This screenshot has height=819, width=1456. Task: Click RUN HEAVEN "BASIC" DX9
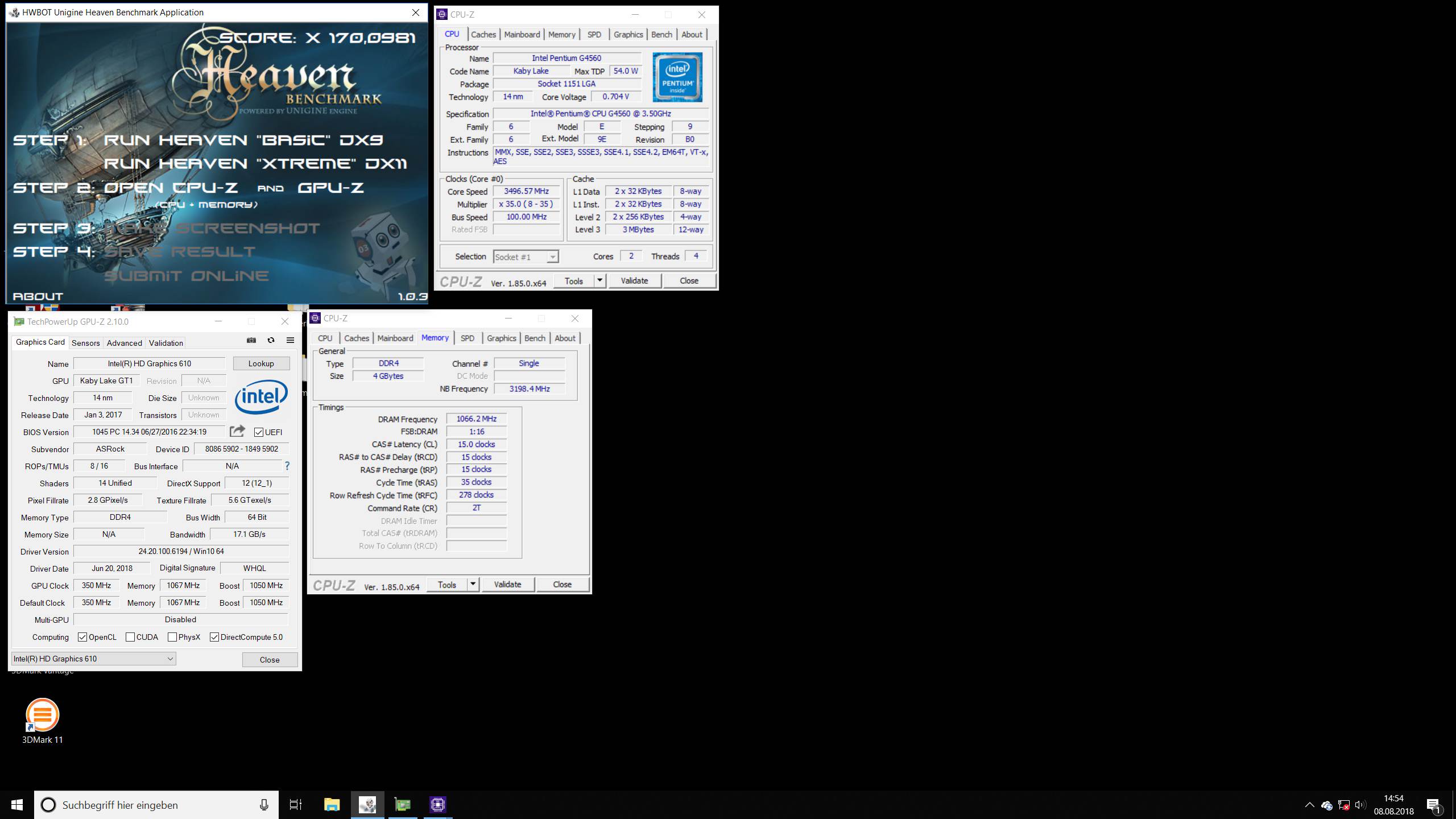click(243, 140)
